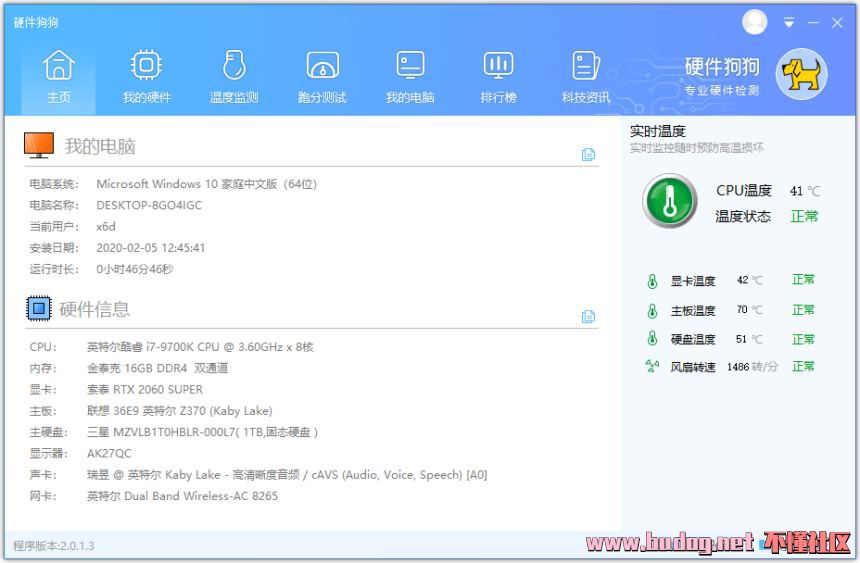Screen dimensions: 860x563
Task: Copy 我的电脑 info using copy icon
Action: pyautogui.click(x=588, y=155)
